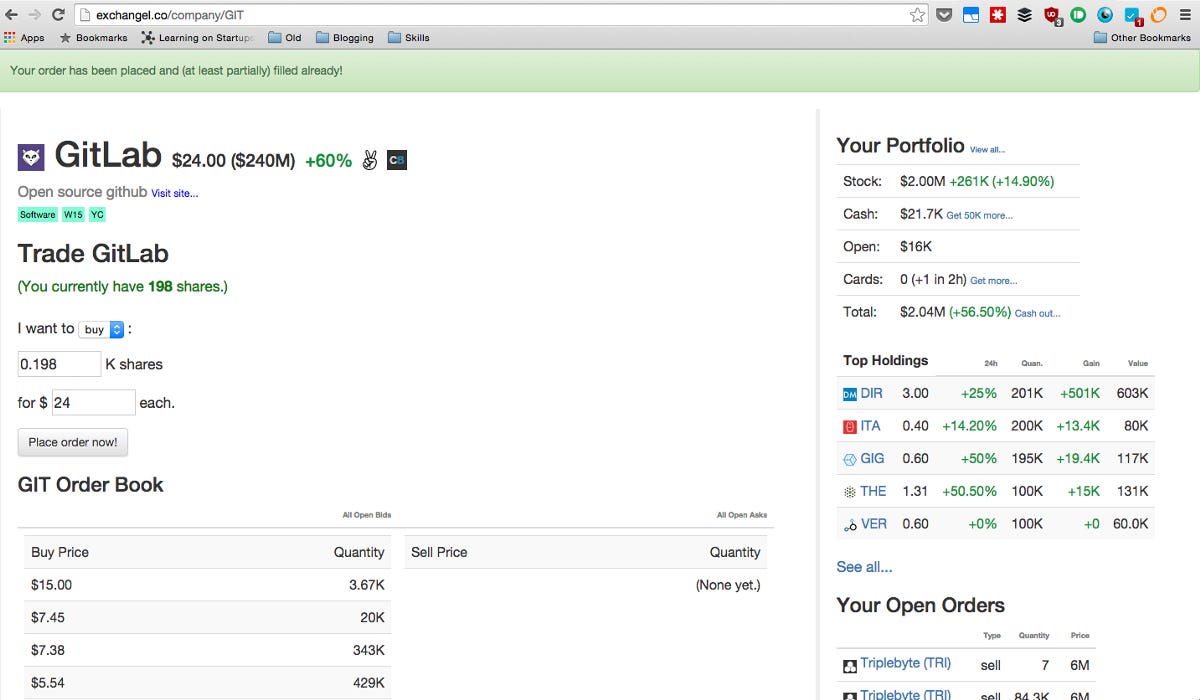Click the orange swirl extension icon
The width and height of the screenshot is (1200, 700).
[x=1159, y=15]
